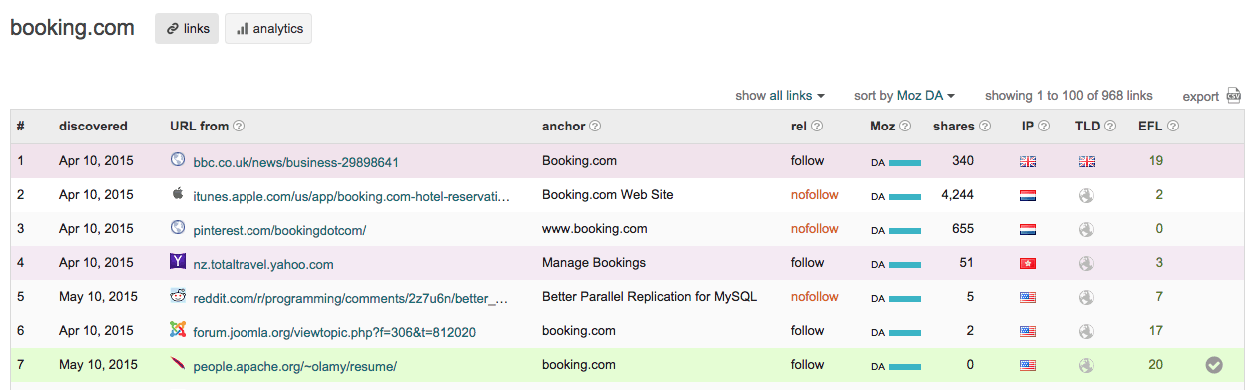
Task: Toggle checkmark on people.apache.org row
Action: (x=1214, y=365)
